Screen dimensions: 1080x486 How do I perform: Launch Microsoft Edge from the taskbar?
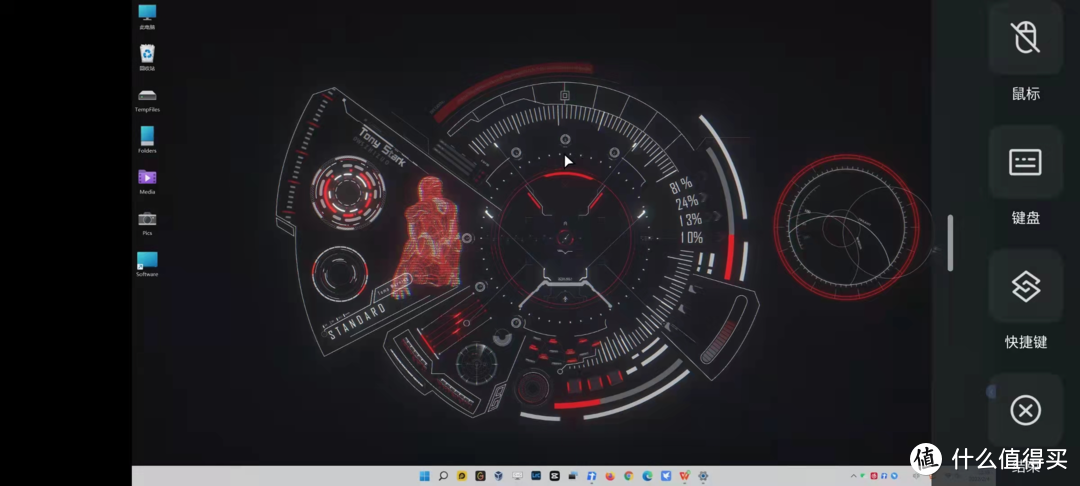pos(647,476)
